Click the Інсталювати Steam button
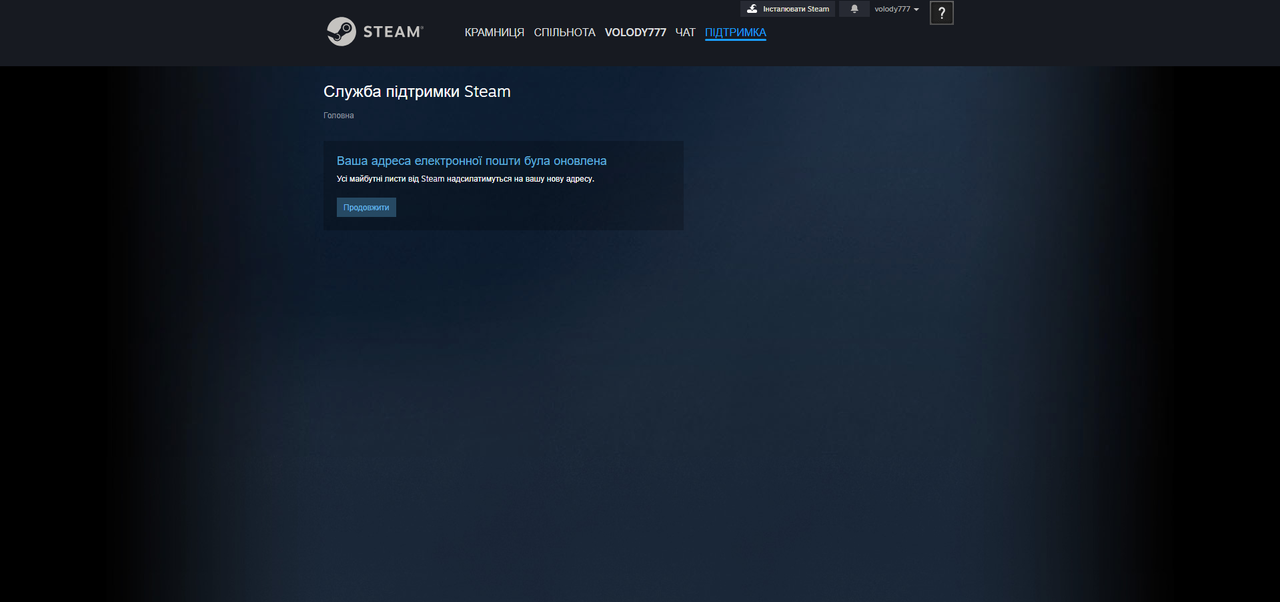Screen dimensions: 1280x602 pos(788,9)
